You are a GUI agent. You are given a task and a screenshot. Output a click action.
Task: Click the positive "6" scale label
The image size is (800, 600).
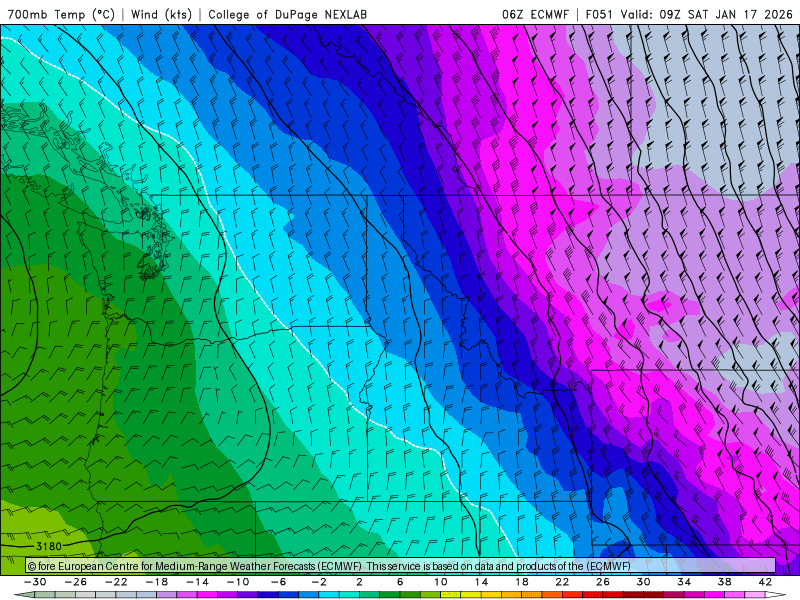click(x=400, y=582)
